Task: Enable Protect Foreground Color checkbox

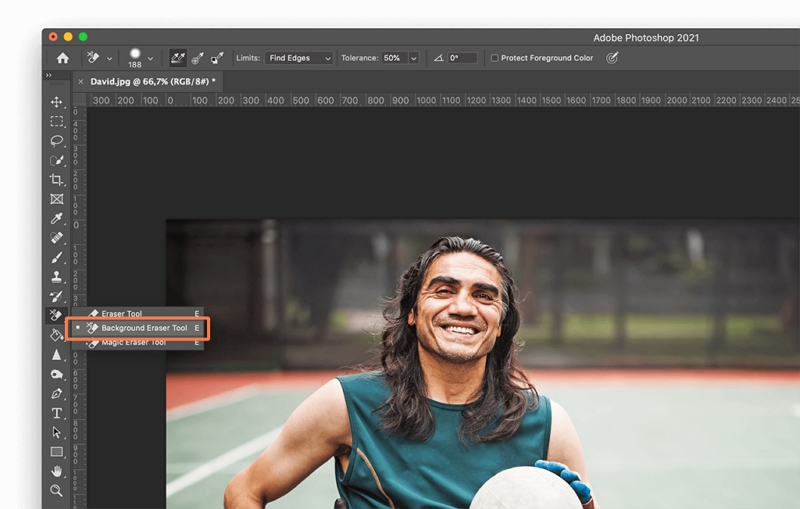Action: [x=495, y=58]
